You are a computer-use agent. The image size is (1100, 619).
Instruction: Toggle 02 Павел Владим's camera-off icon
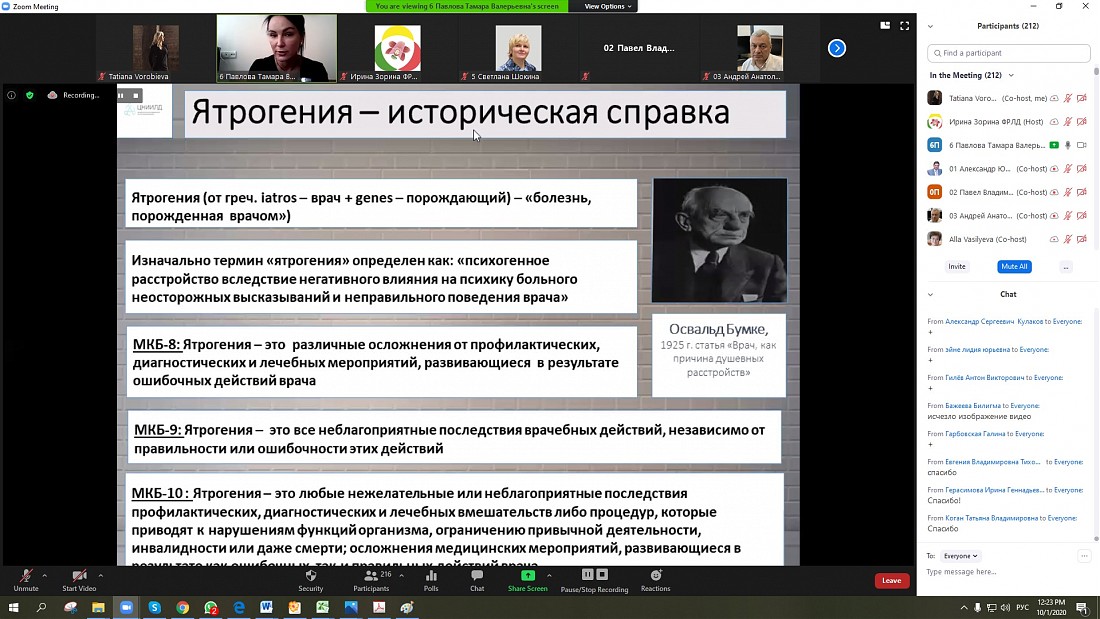pos(1082,192)
